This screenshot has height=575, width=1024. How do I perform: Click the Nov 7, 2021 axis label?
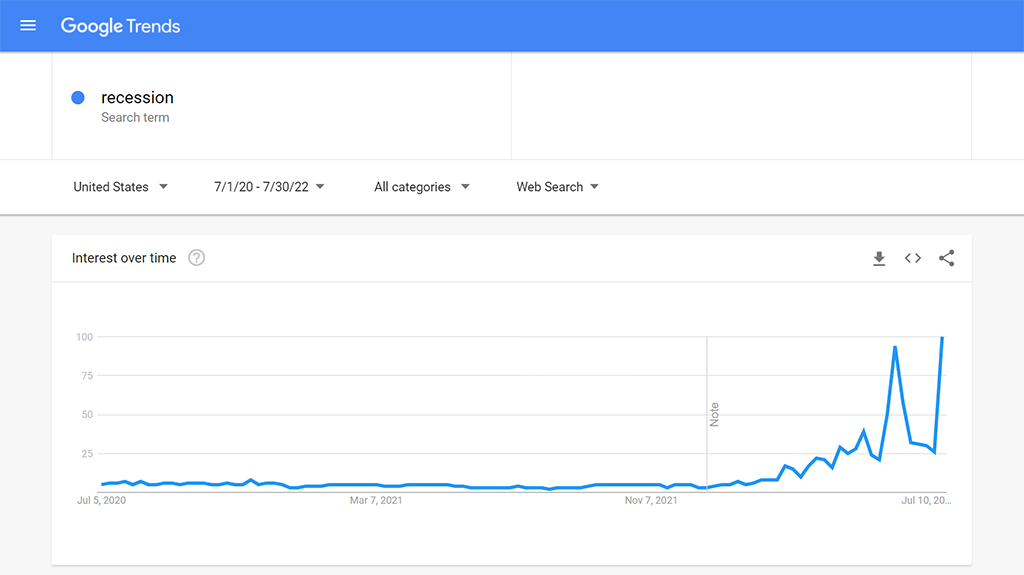pos(652,500)
